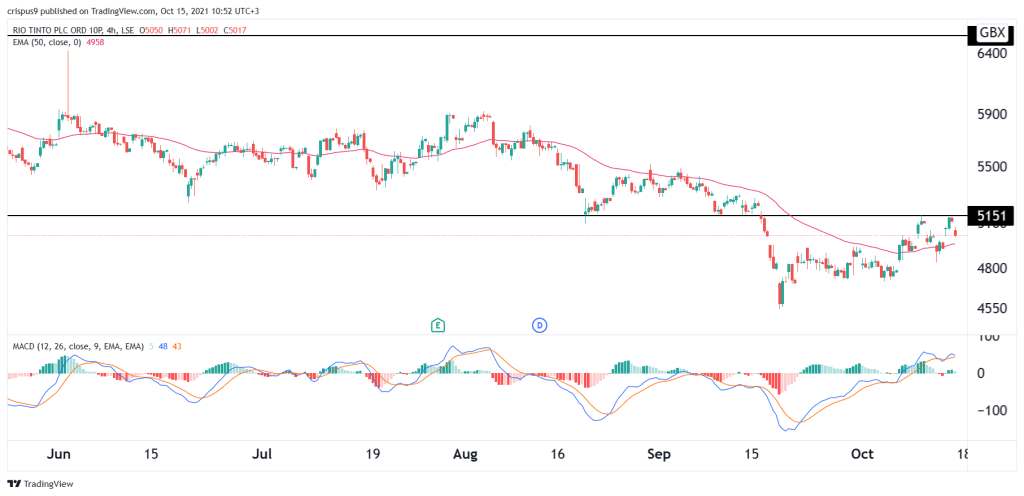Select the GBX currency label
This screenshot has width=1024, height=496.
click(x=991, y=33)
